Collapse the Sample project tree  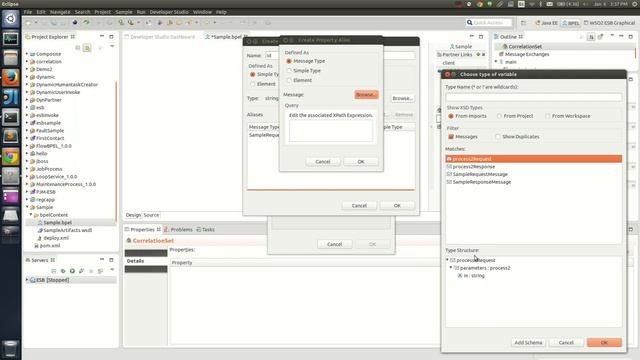click(27, 207)
